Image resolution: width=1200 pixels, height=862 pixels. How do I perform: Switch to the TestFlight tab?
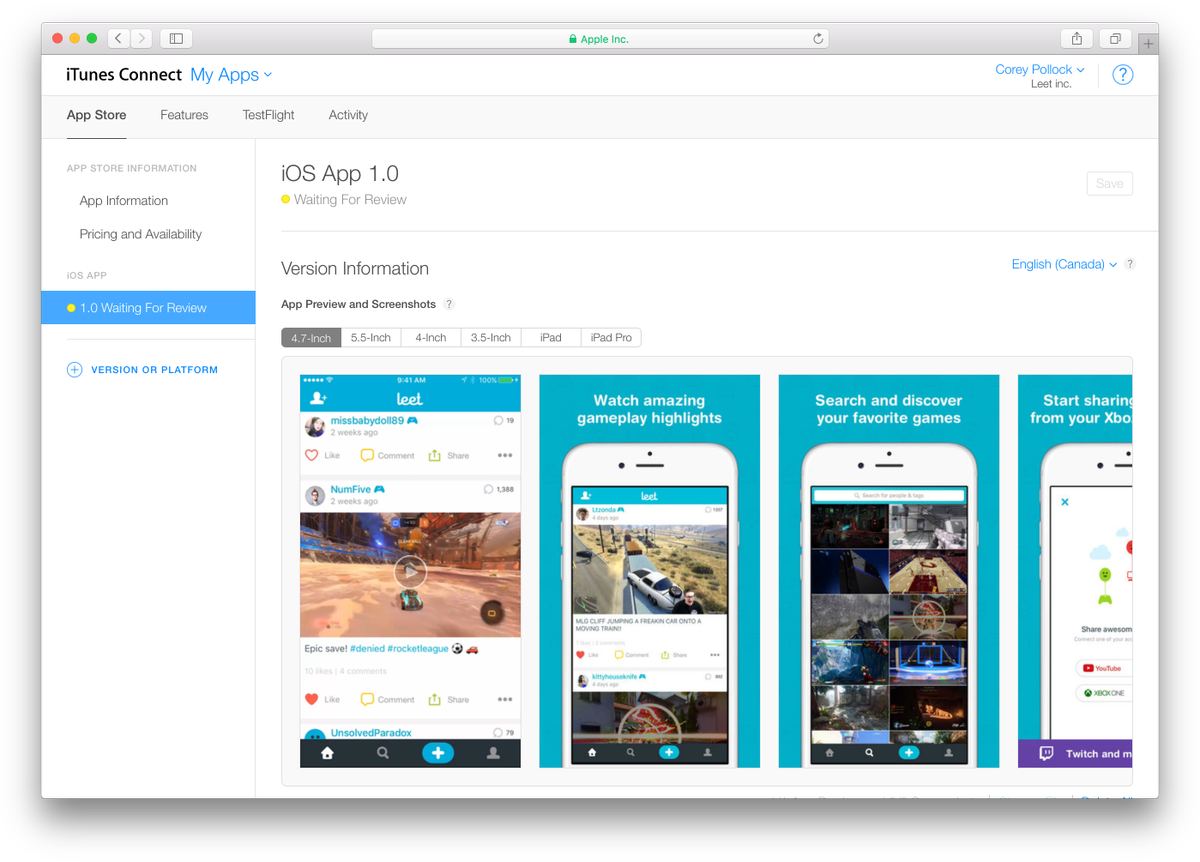[268, 115]
